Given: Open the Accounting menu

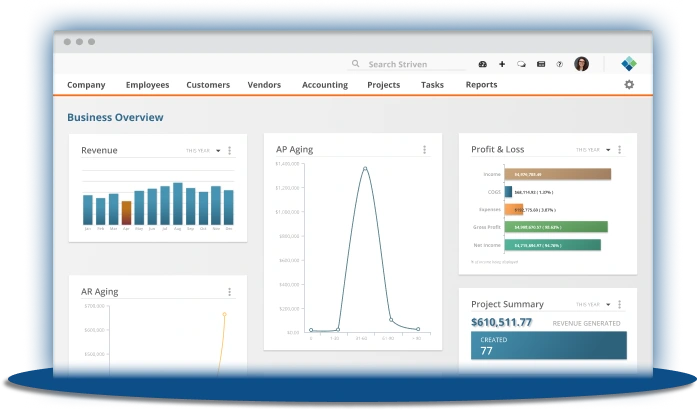Looking at the screenshot, I should click(325, 84).
